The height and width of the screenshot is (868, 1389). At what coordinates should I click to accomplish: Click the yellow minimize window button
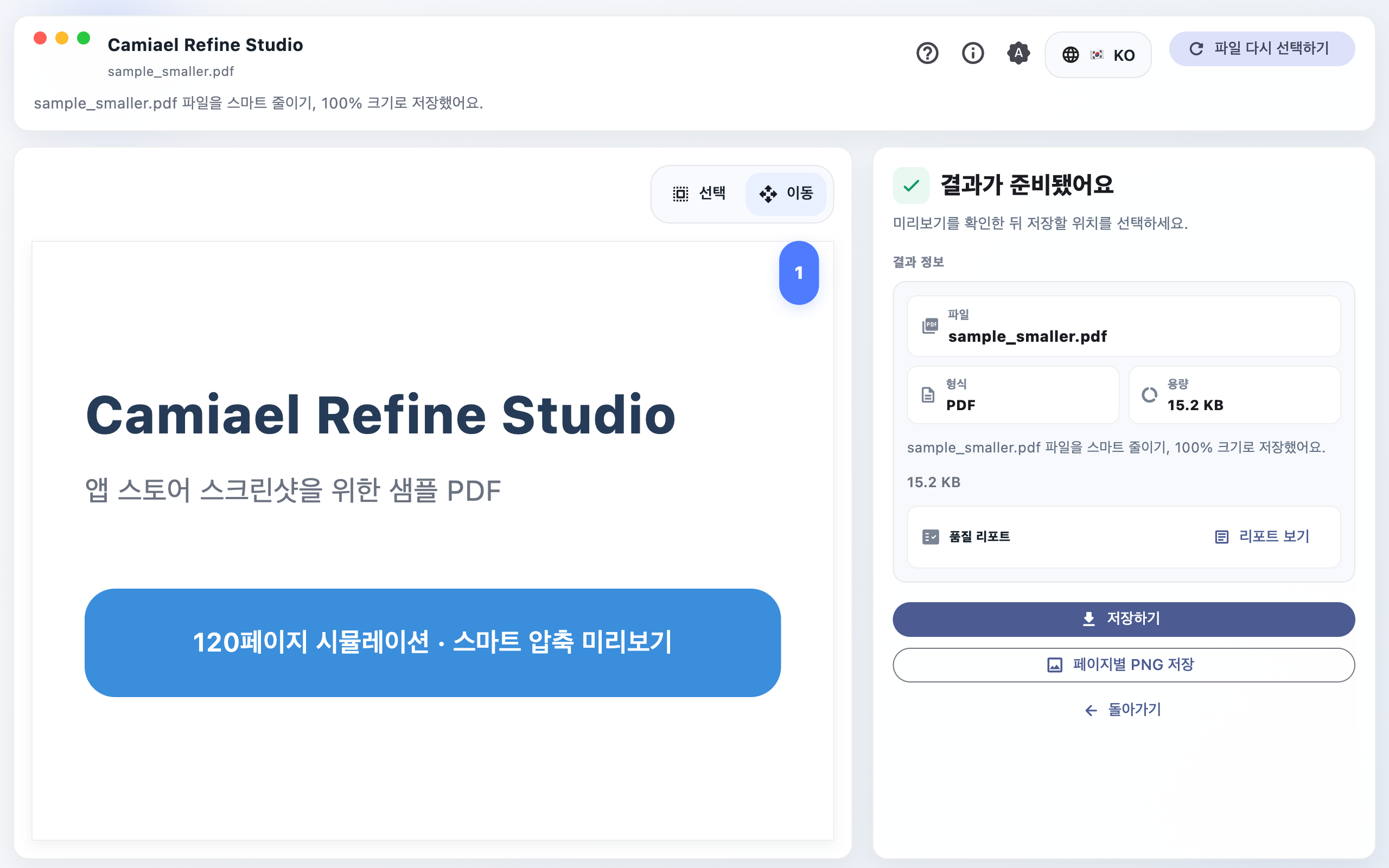click(62, 38)
